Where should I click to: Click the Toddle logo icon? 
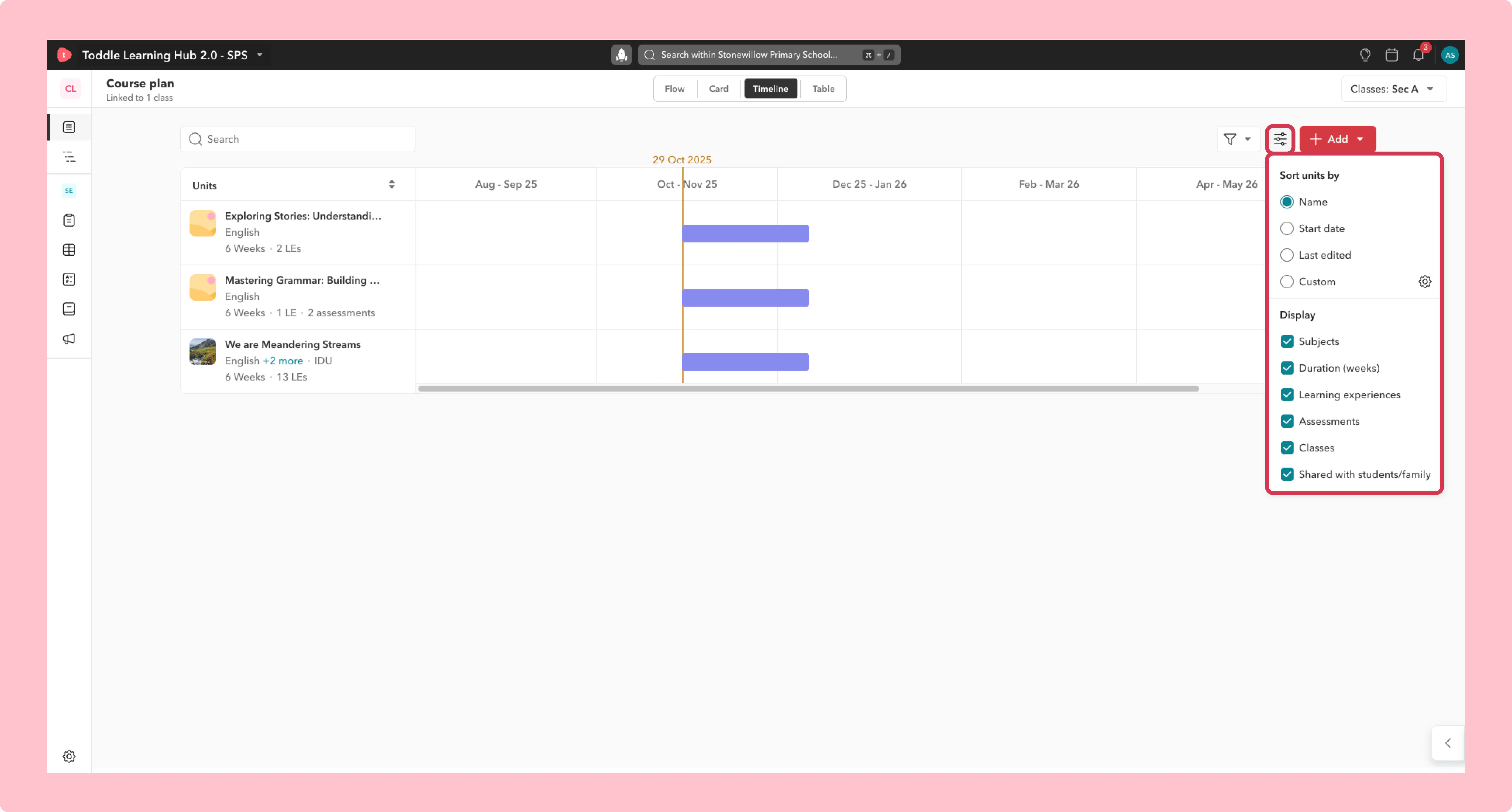(x=64, y=55)
